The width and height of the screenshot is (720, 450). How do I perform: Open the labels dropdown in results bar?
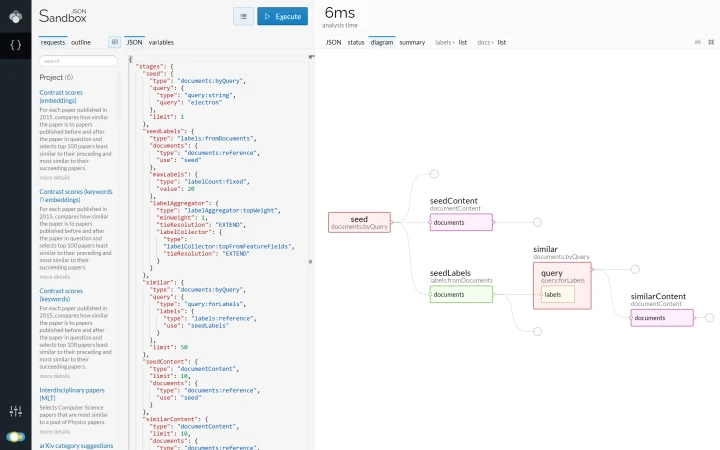(444, 42)
